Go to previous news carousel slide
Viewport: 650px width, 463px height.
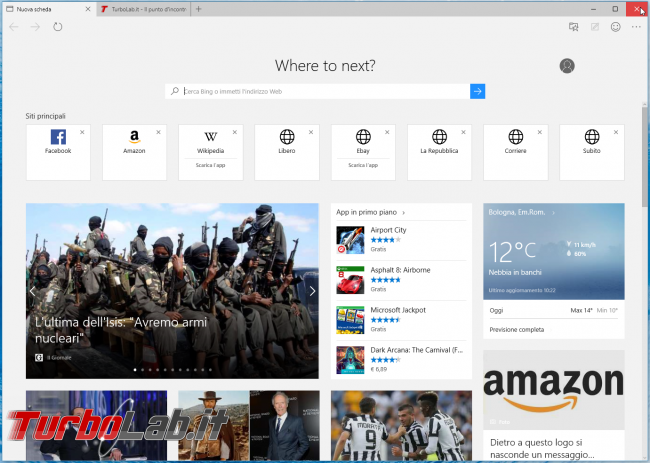(32, 291)
